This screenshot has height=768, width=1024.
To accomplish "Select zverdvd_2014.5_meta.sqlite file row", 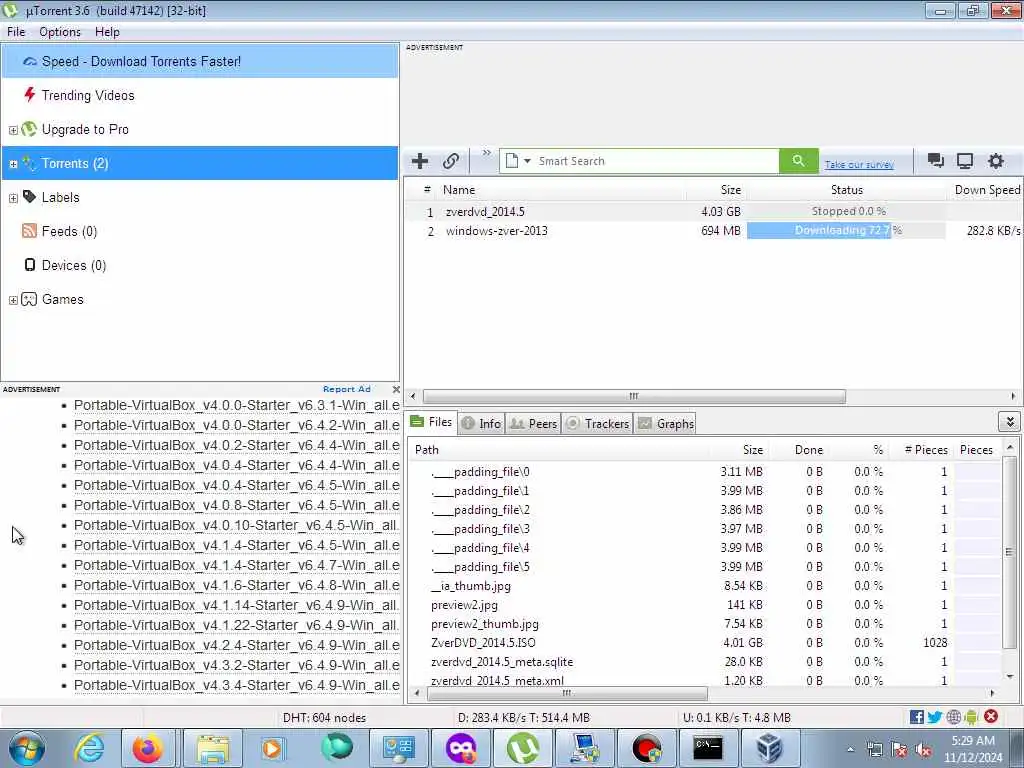I will [x=705, y=662].
